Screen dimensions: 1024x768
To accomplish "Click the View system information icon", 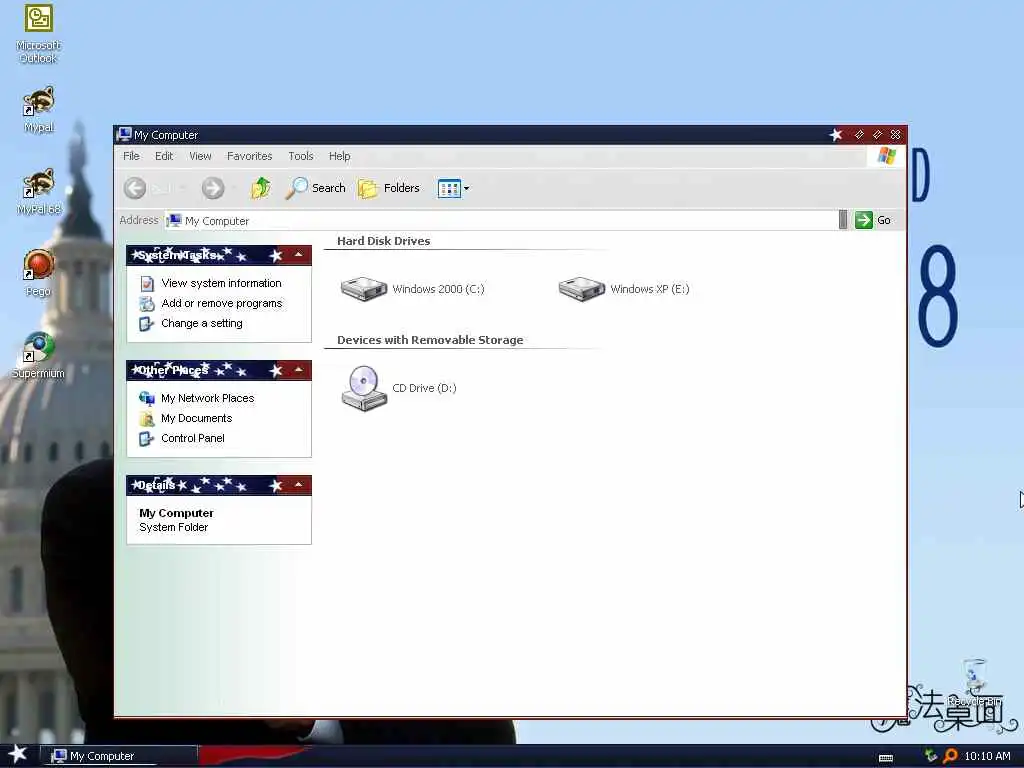I will (x=147, y=283).
